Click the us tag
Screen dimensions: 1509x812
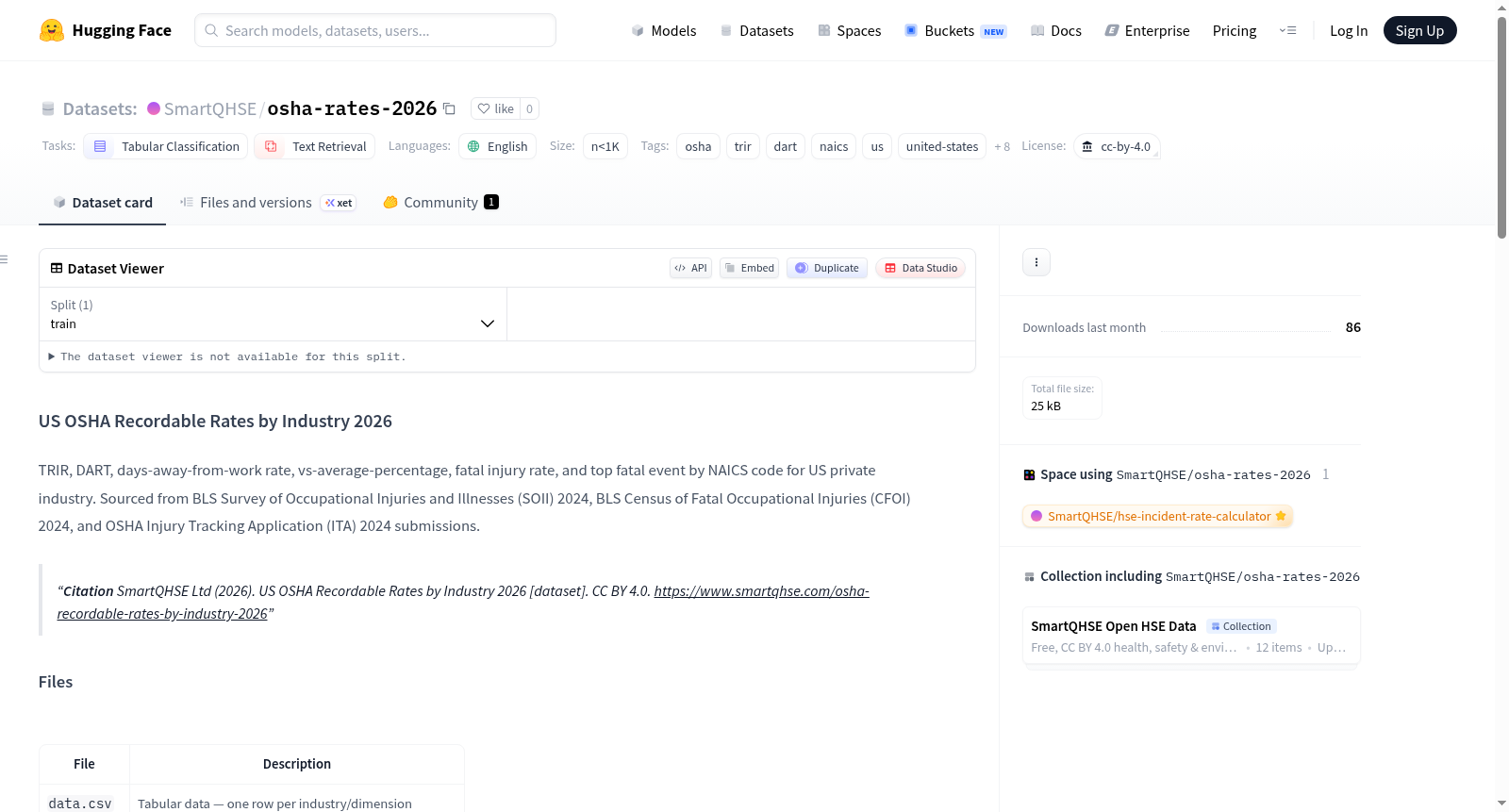pos(877,146)
